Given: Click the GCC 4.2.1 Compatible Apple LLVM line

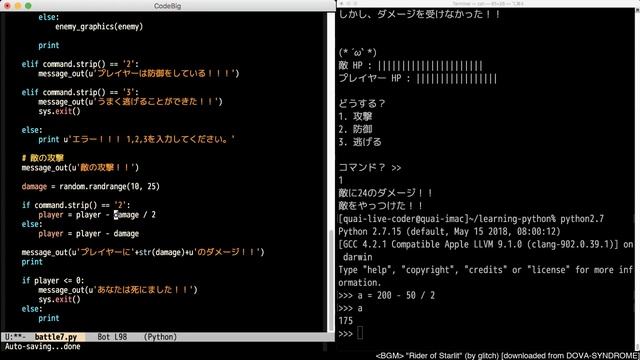Looking at the screenshot, I should [486, 244].
